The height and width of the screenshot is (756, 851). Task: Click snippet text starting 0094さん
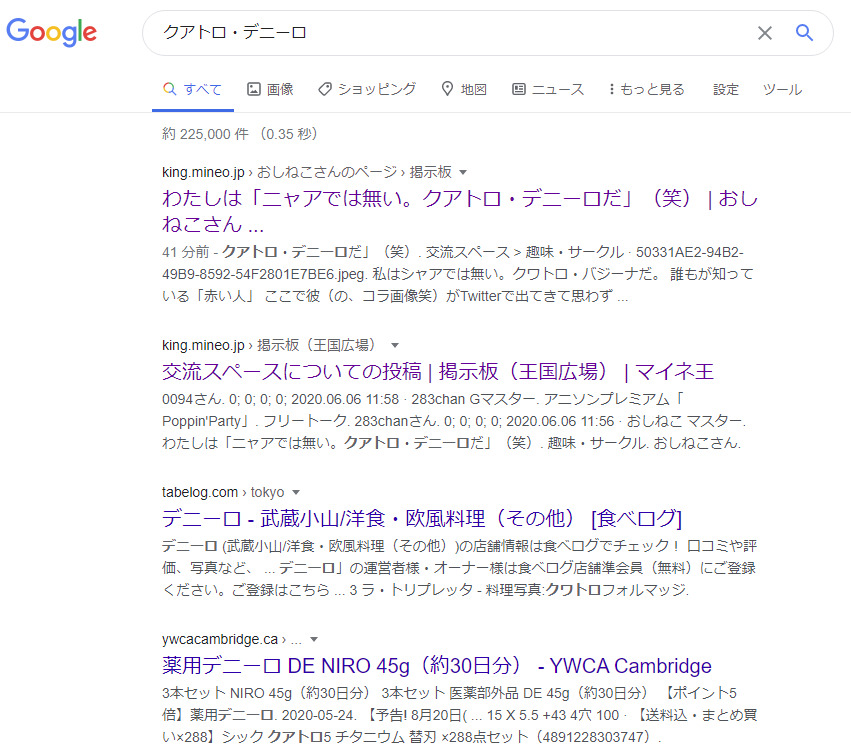(x=454, y=421)
